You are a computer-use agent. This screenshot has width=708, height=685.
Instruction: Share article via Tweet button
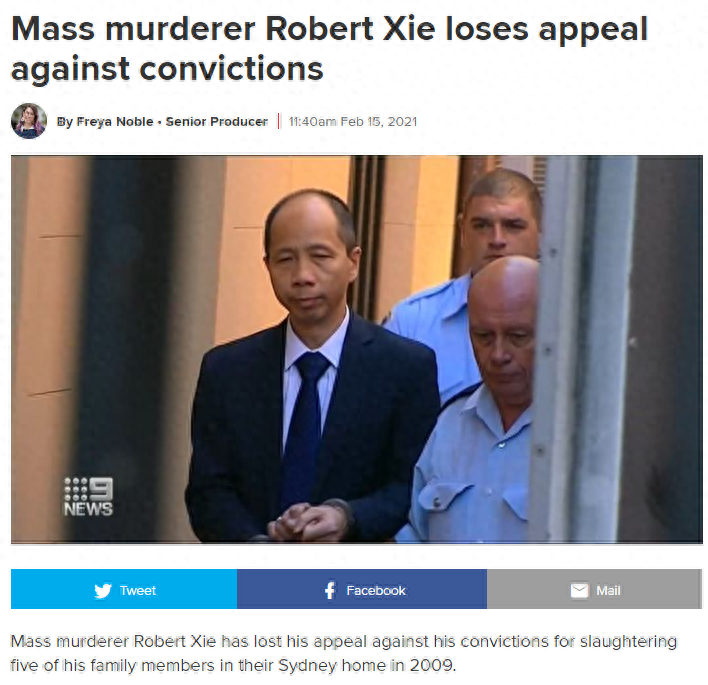[124, 589]
